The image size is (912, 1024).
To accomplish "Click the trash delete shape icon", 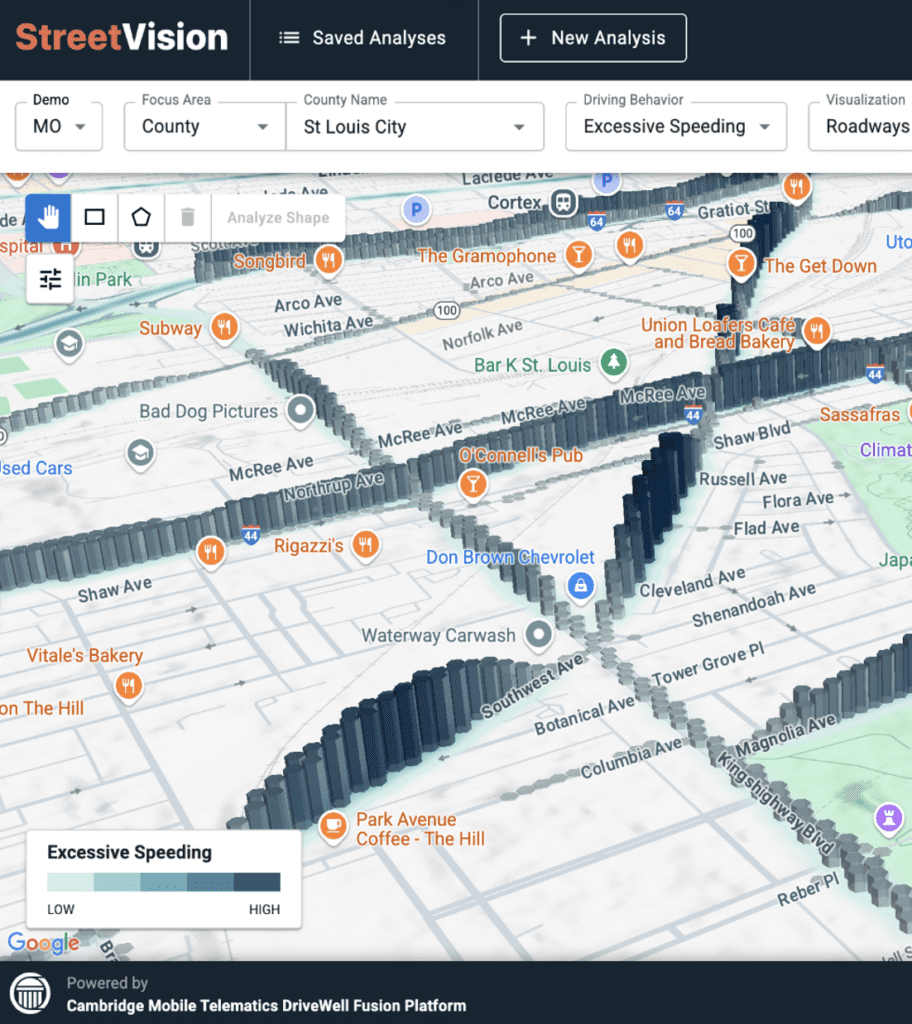I will click(x=188, y=217).
